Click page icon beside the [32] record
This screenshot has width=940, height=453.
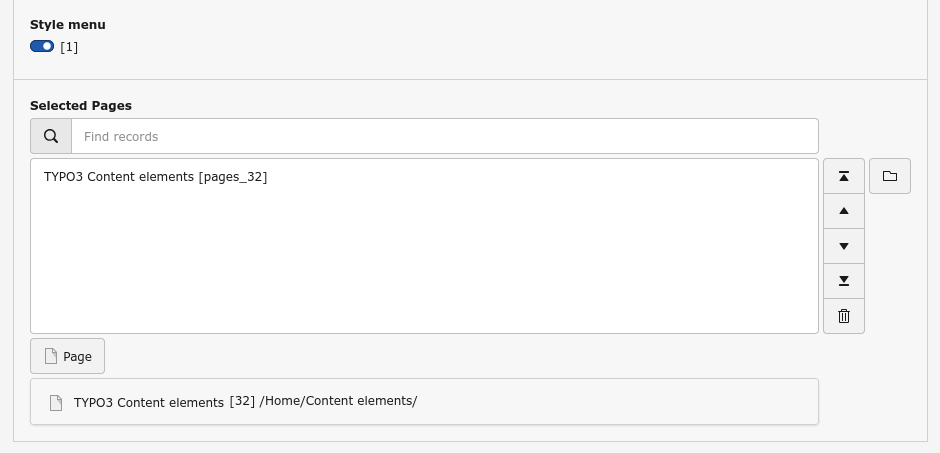tap(57, 402)
